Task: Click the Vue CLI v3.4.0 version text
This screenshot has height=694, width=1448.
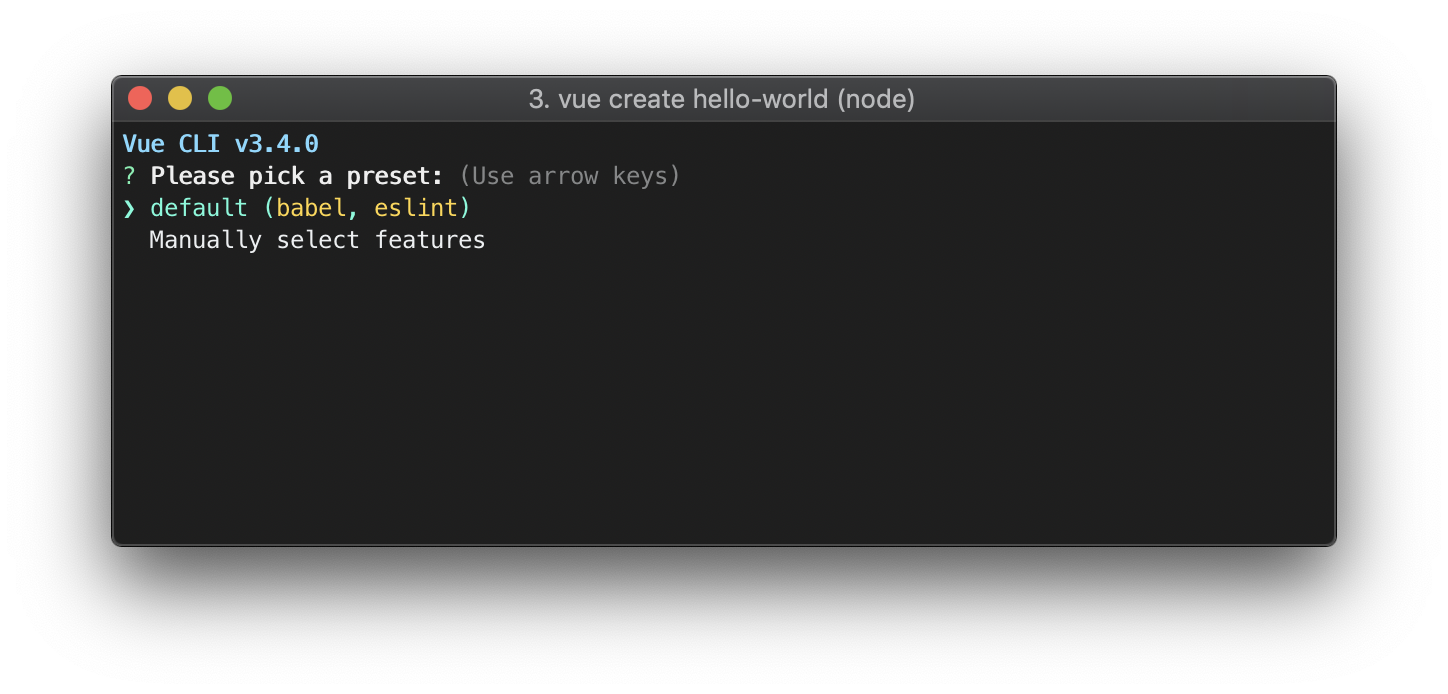Action: 219,143
